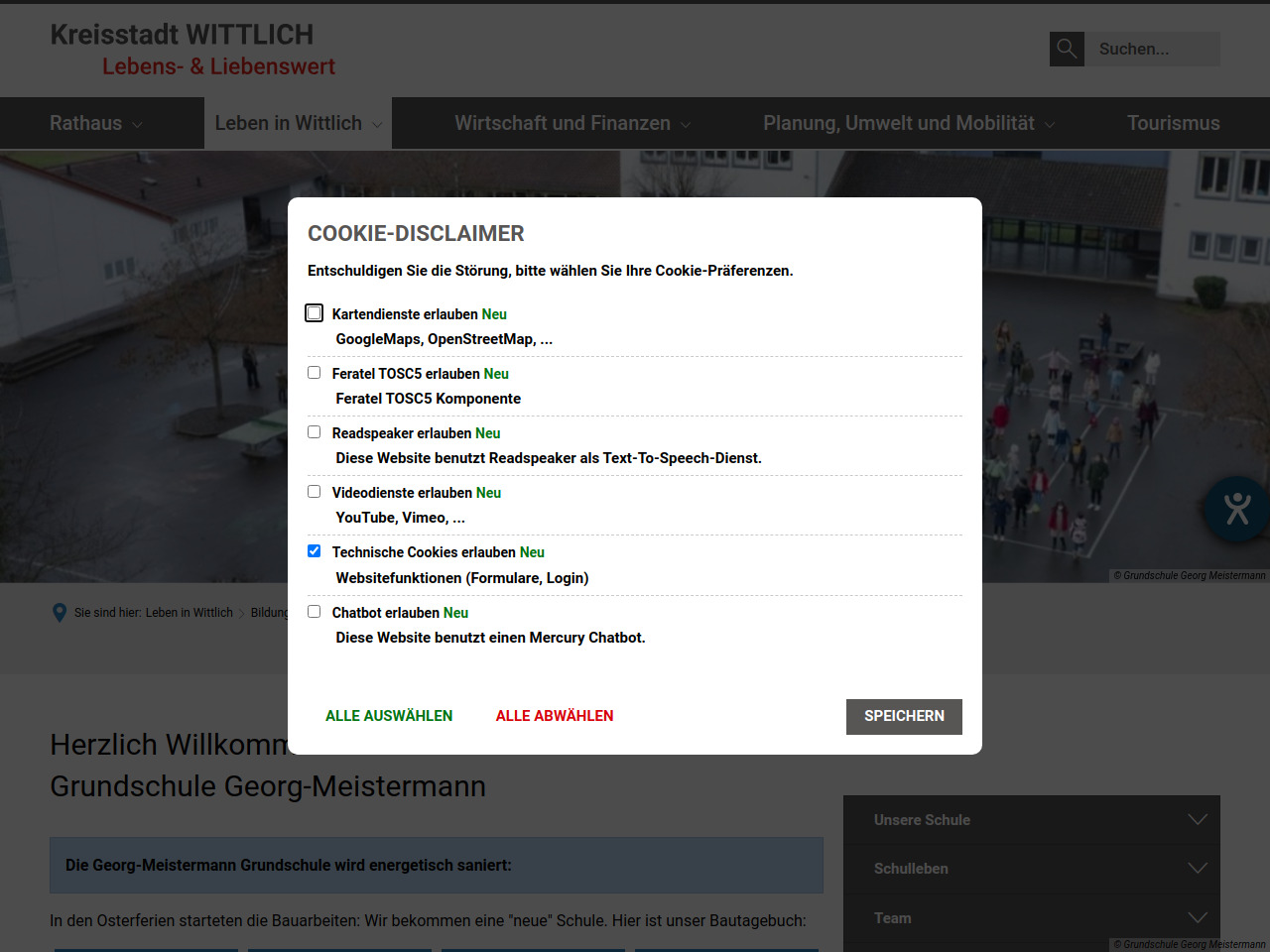
Task: Select the Tourismus navigation item
Action: pyautogui.click(x=1173, y=124)
